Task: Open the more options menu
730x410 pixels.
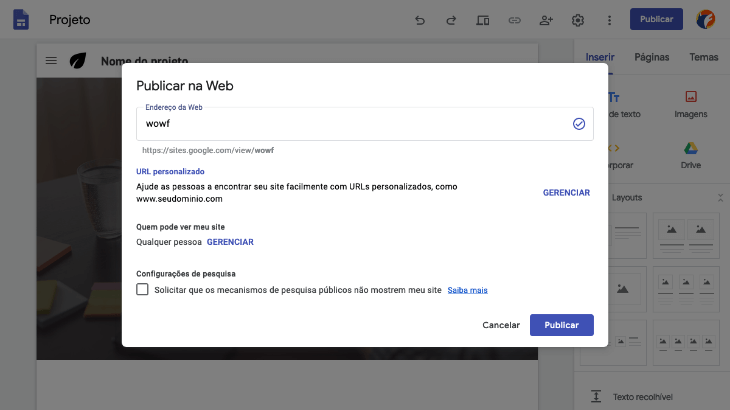Action: [609, 20]
